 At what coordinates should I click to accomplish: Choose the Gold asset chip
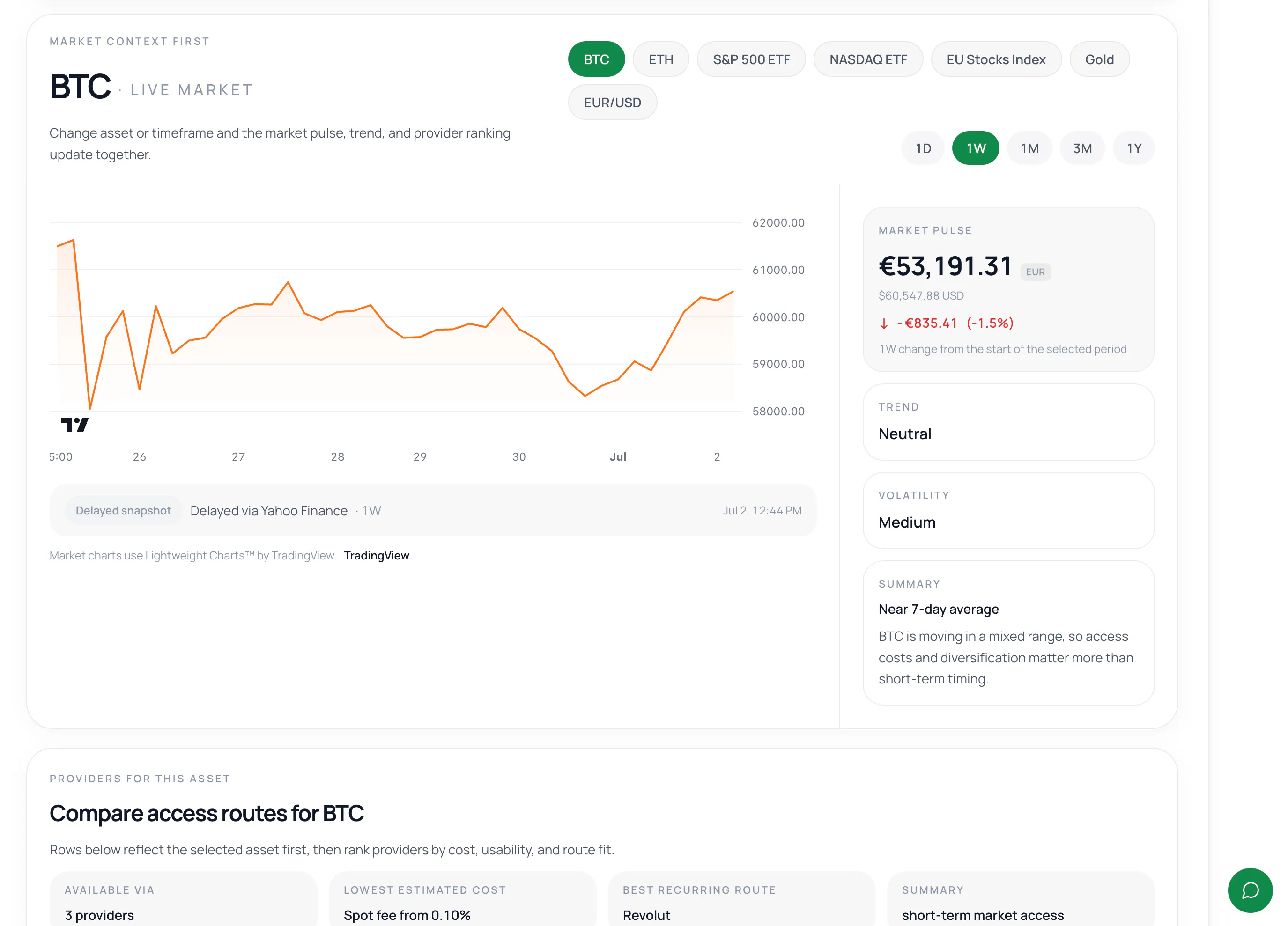[x=1099, y=59]
